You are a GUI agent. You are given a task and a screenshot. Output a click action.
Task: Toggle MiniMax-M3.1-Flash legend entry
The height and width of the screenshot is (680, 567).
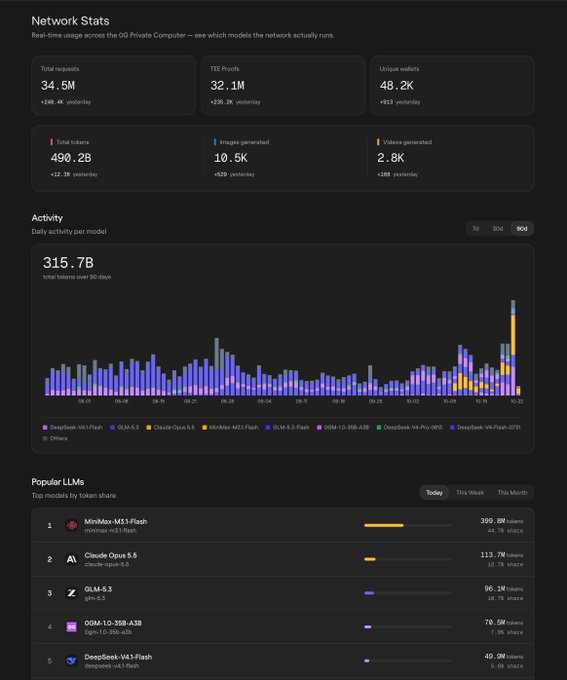pos(230,428)
